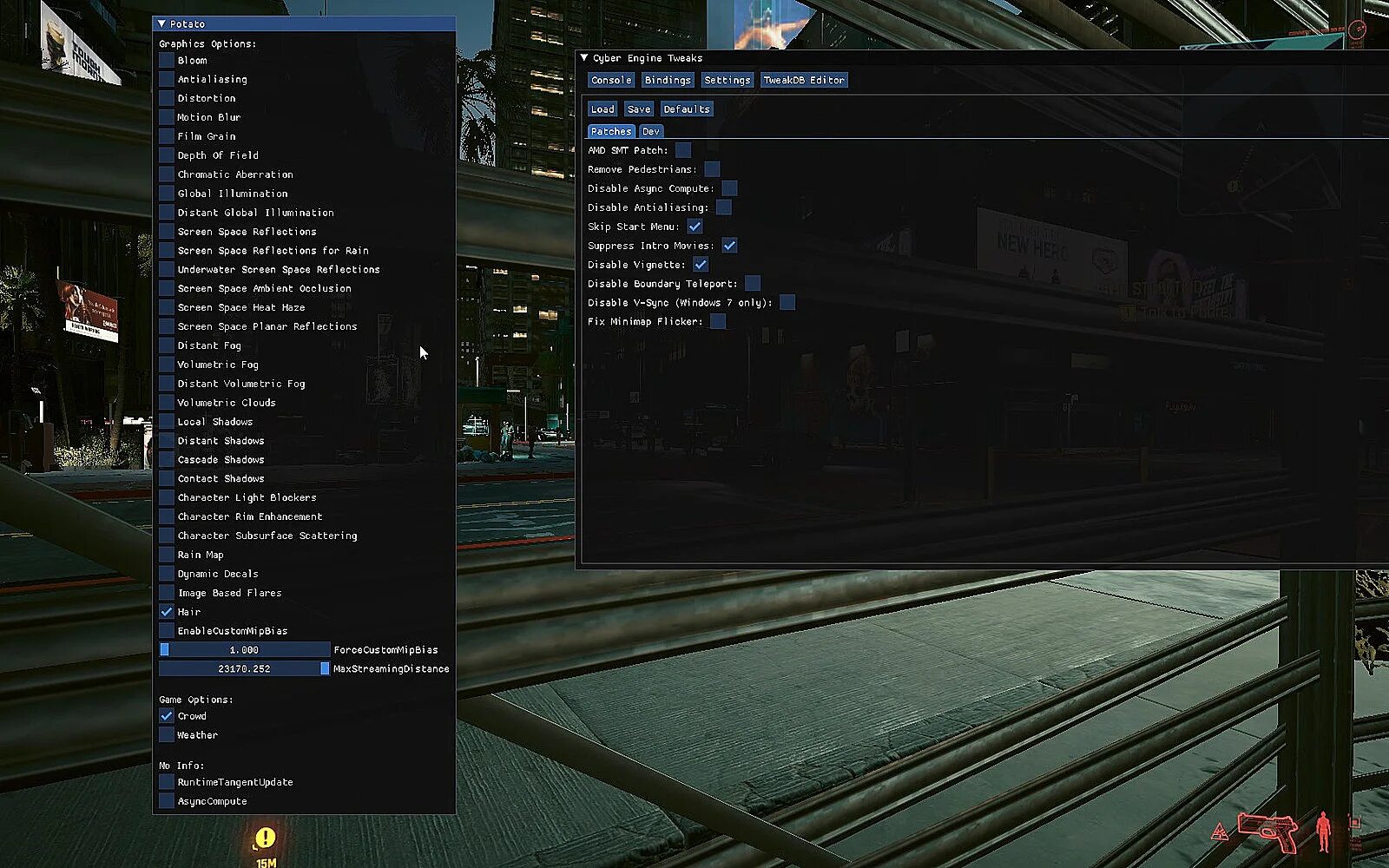
Task: Toggle Chromatic Aberration checkbox
Action: 167,174
